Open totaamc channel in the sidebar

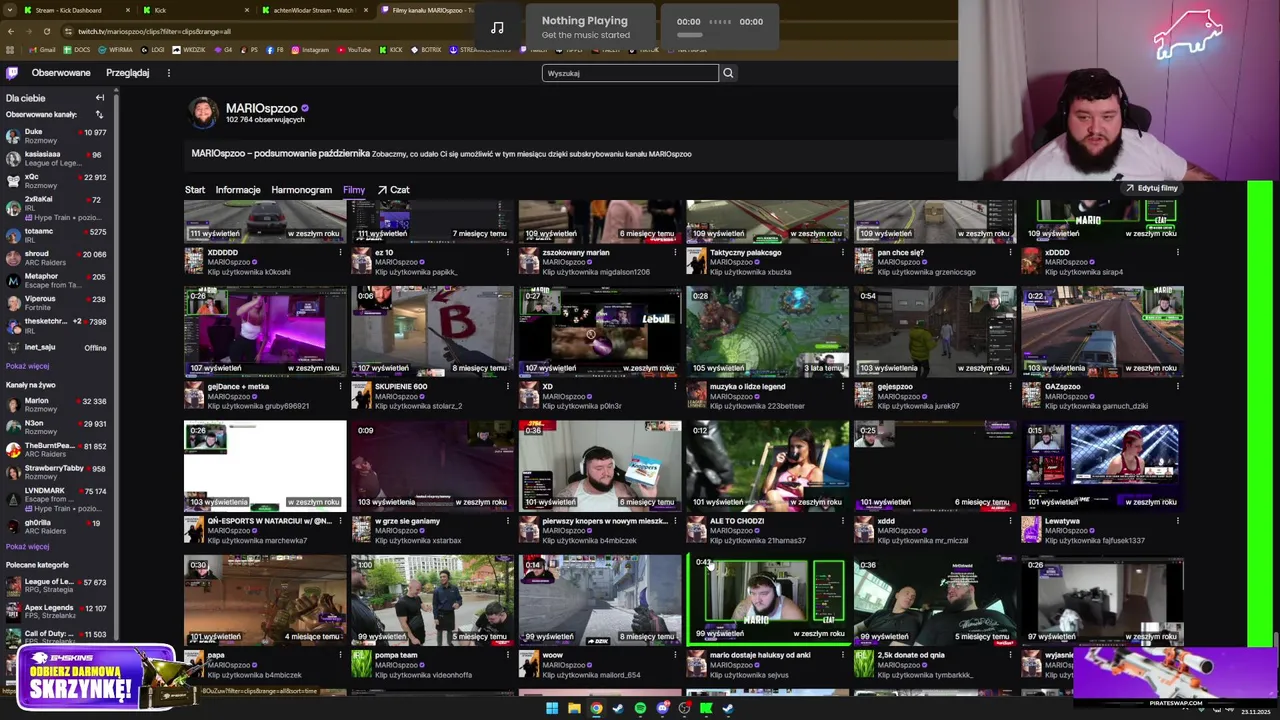(59, 235)
